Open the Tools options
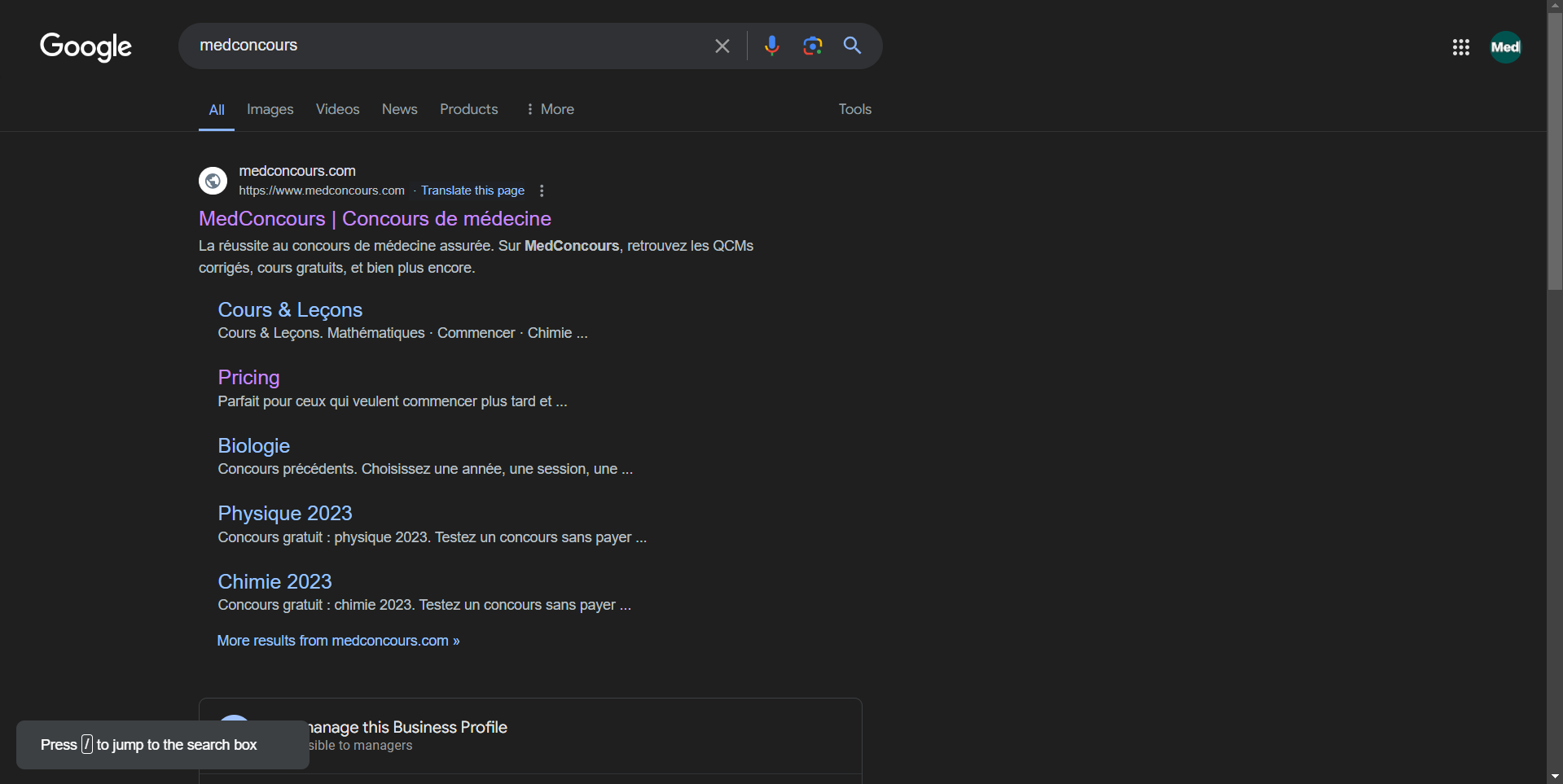Image resolution: width=1563 pixels, height=784 pixels. coord(854,109)
